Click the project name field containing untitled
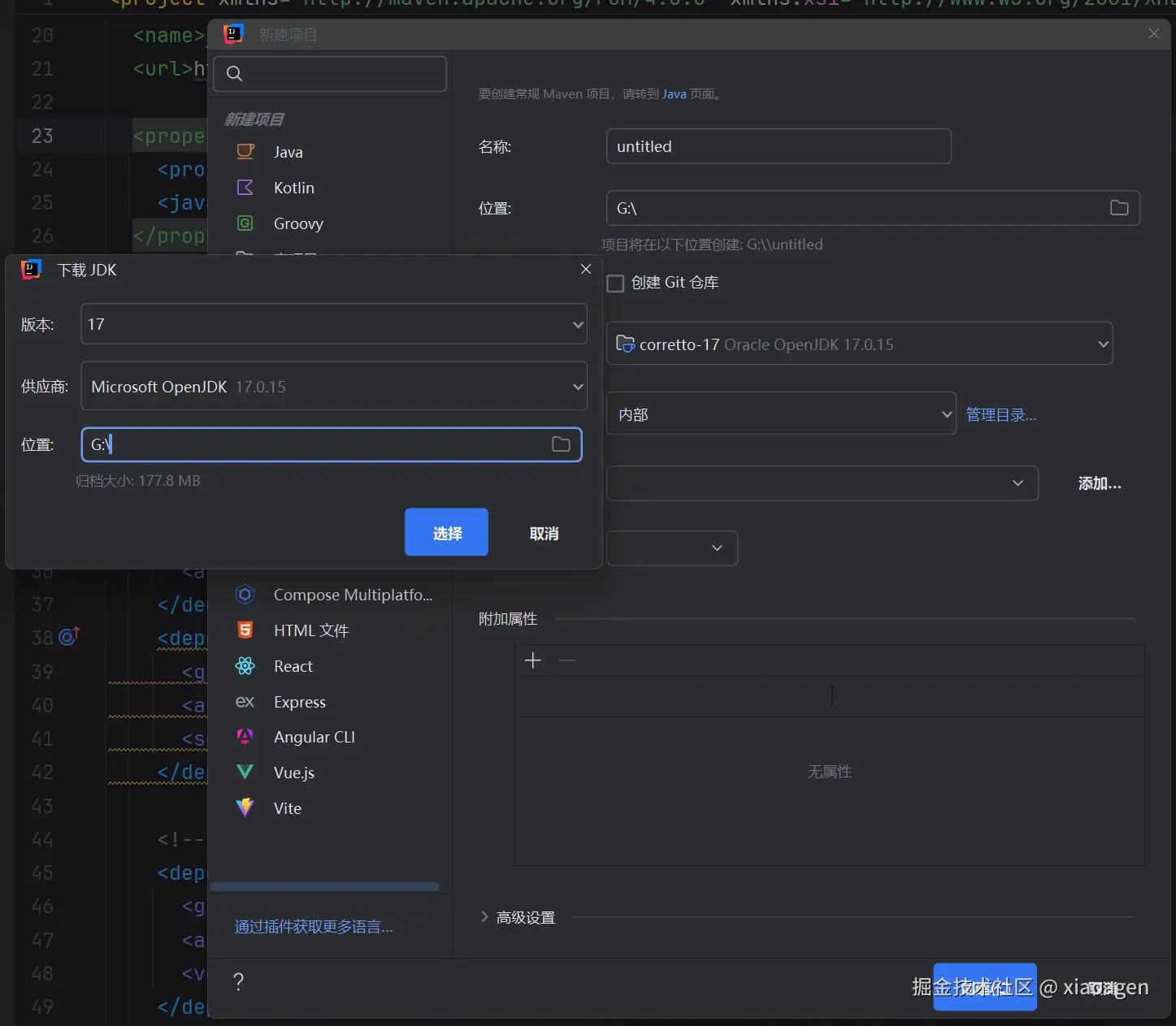Viewport: 1176px width, 1026px height. click(779, 146)
